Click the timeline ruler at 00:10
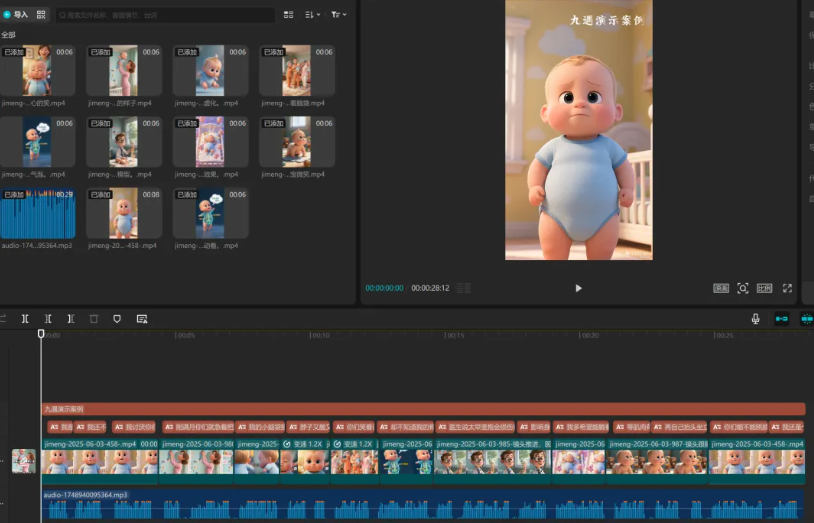Image resolution: width=814 pixels, height=523 pixels. pos(319,336)
